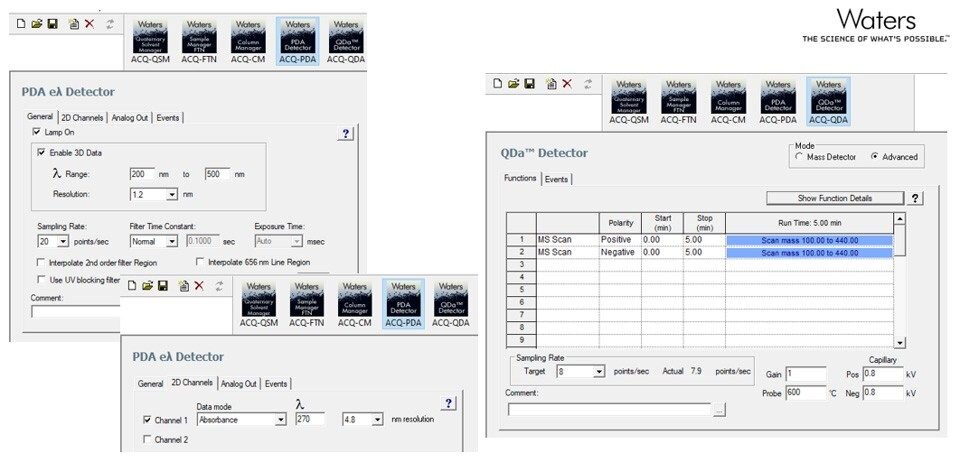This screenshot has height=462, width=960.
Task: Toggle Enable 3D Data checkbox
Action: pos(41,153)
